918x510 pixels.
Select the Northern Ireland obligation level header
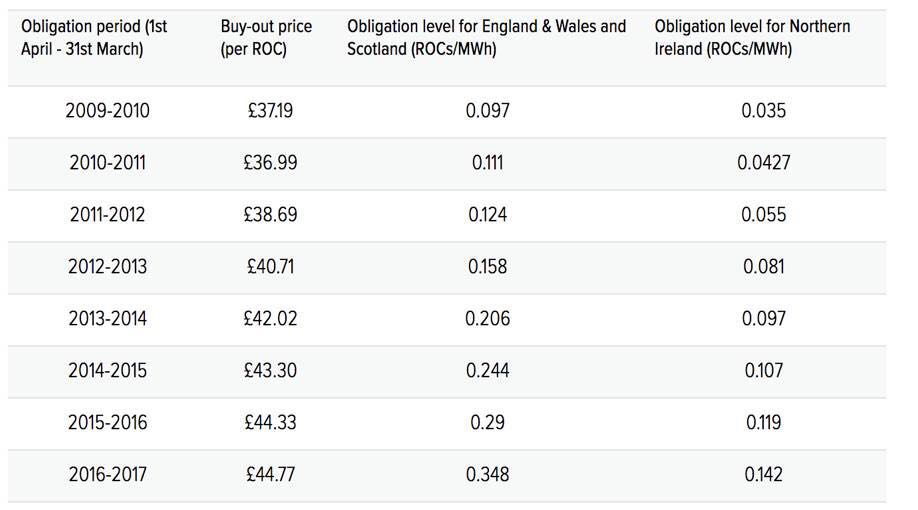click(752, 37)
